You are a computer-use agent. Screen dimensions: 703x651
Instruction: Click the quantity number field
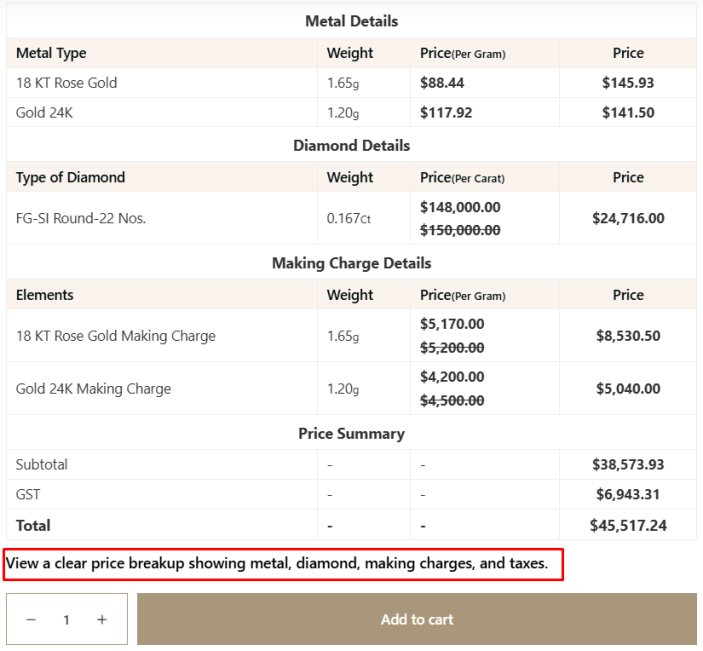coord(66,620)
